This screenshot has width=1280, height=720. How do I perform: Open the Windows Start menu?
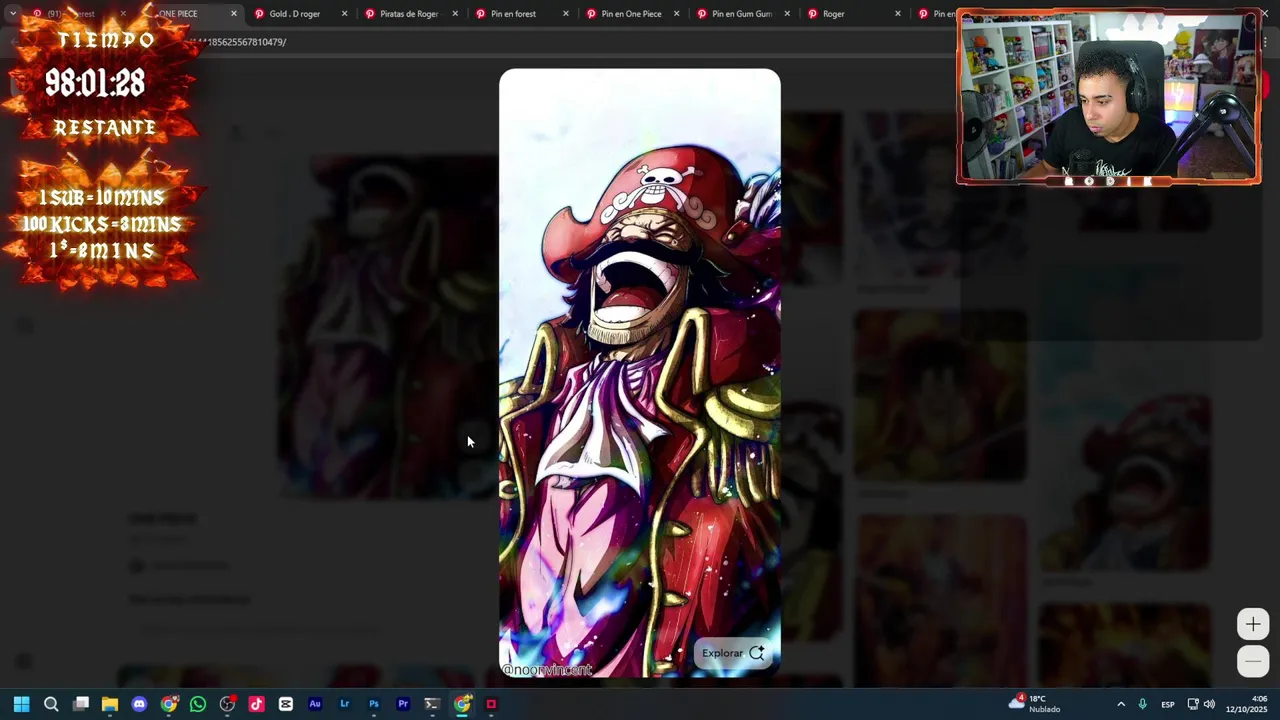point(21,704)
